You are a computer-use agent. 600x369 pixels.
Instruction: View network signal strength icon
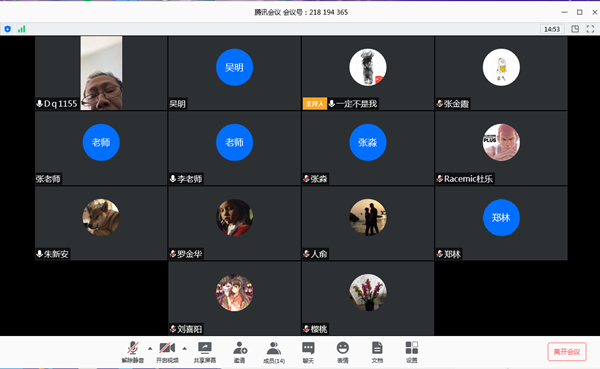pos(21,29)
